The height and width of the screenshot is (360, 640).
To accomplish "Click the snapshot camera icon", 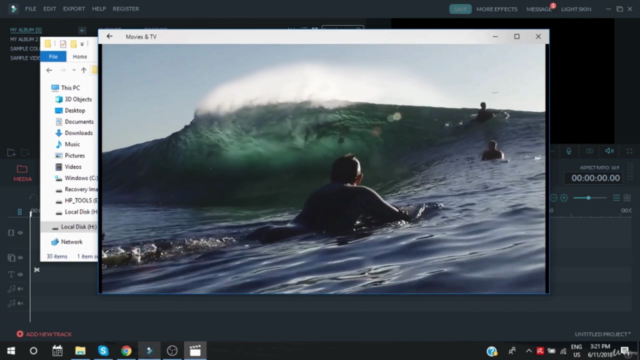I will coord(589,151).
